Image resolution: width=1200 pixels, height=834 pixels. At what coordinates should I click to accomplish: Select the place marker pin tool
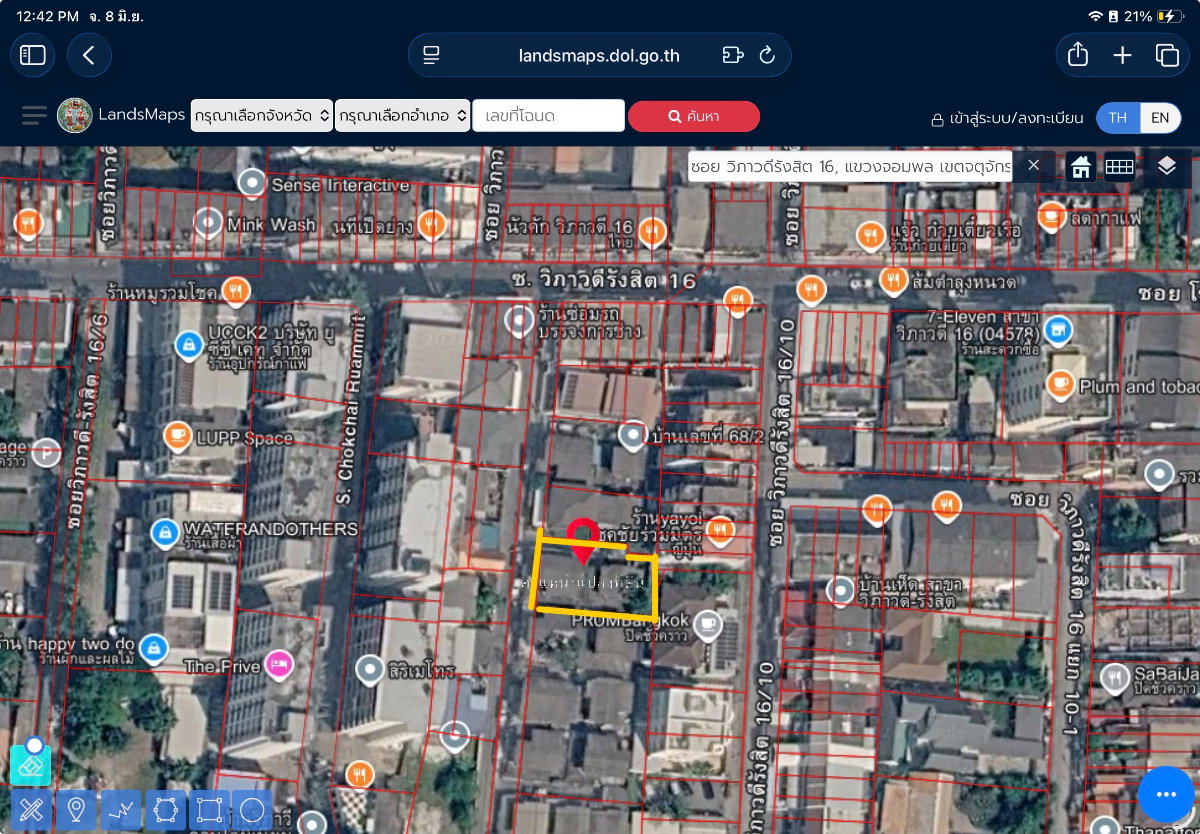tap(77, 810)
